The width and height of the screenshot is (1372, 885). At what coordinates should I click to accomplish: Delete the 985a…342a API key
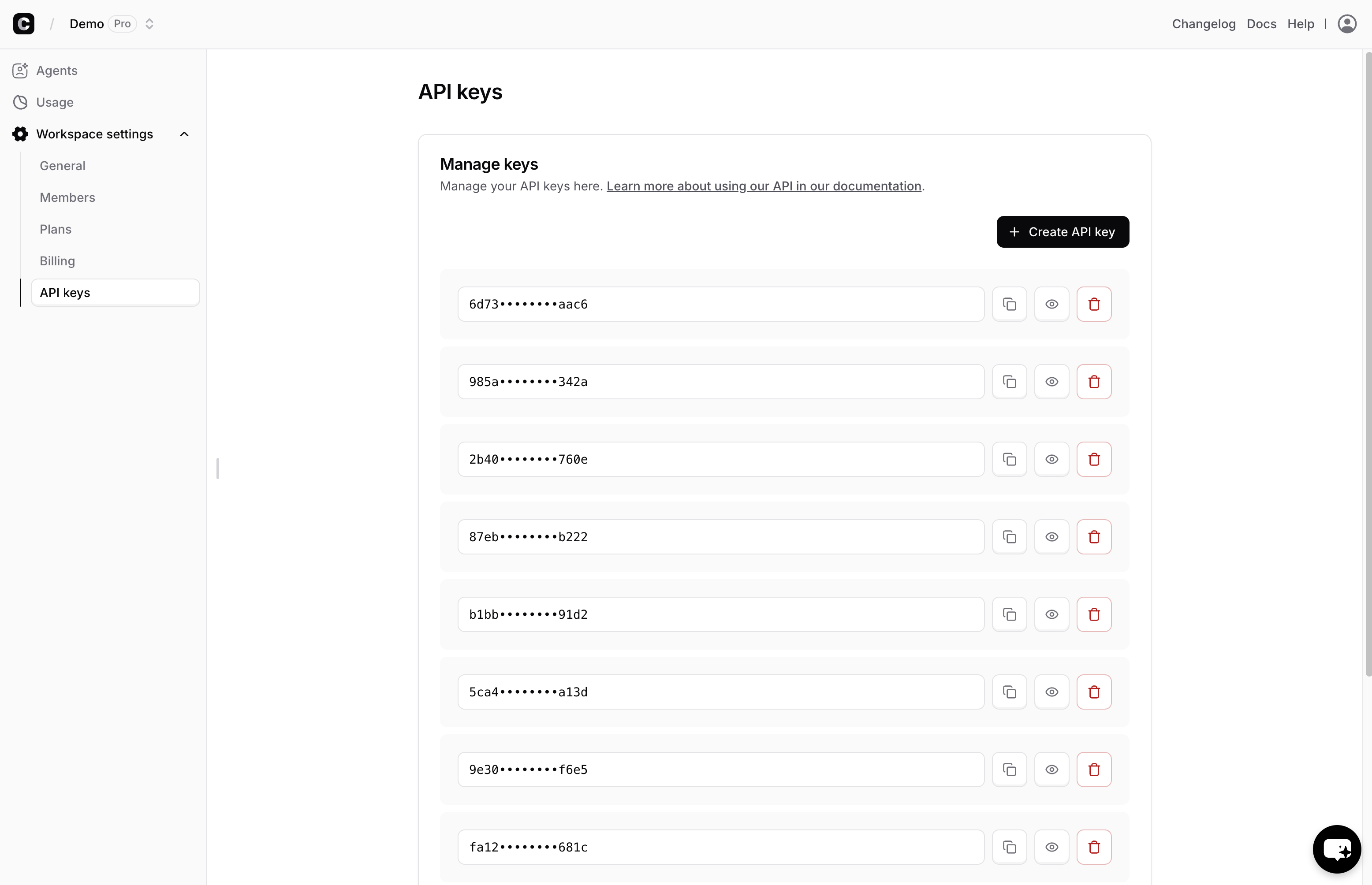coord(1094,382)
